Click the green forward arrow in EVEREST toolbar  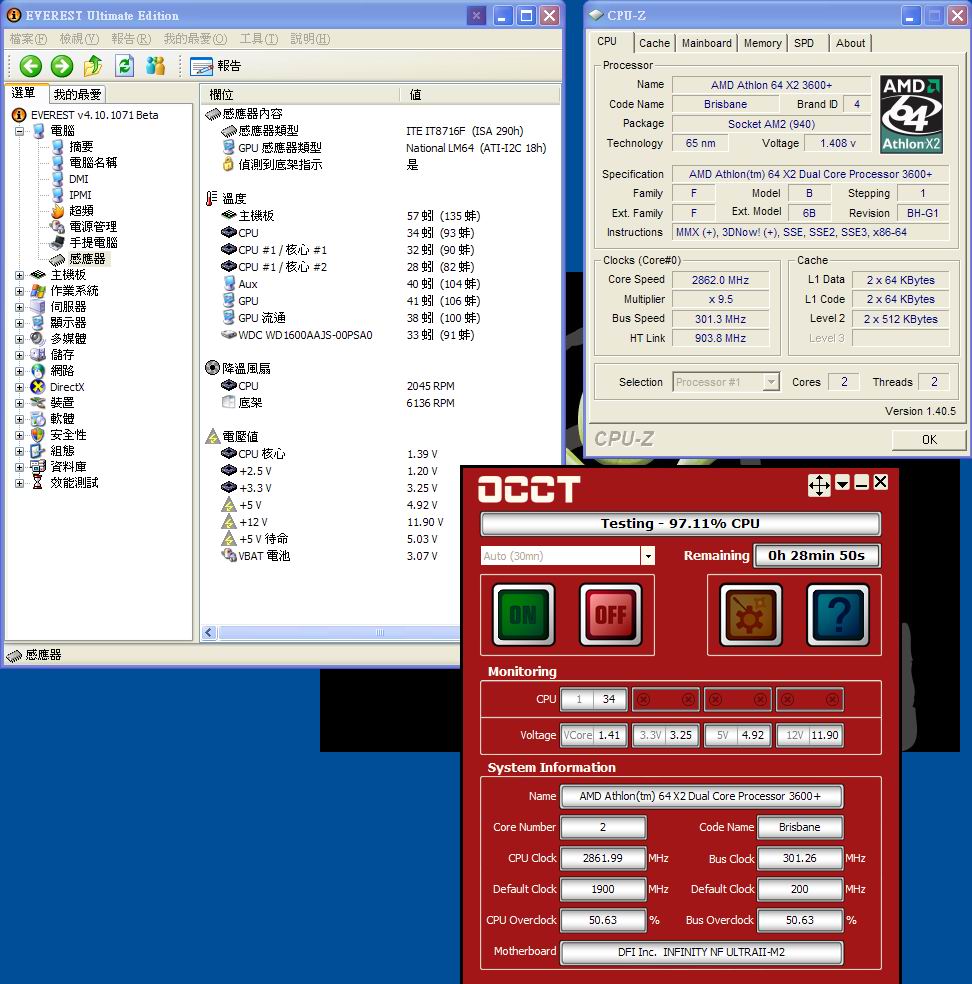point(62,66)
